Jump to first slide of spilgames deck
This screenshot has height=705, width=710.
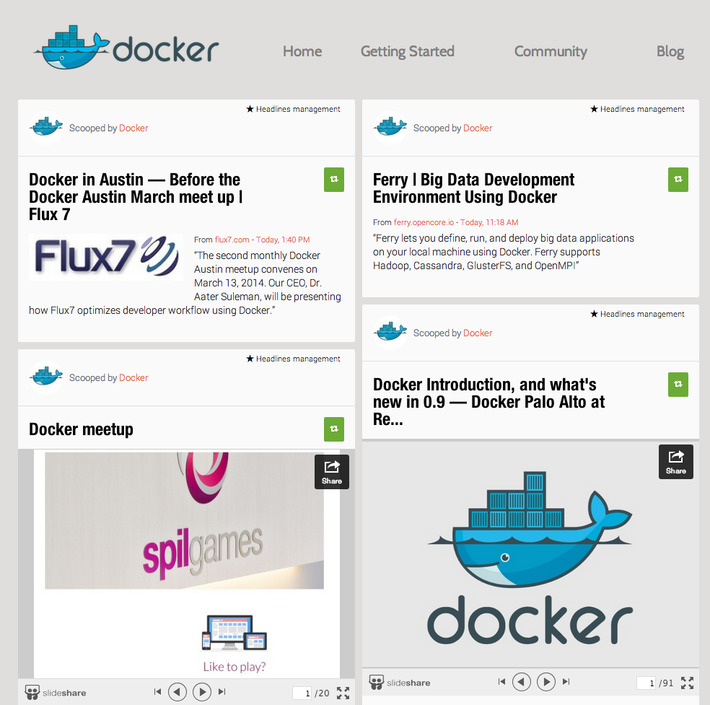157,691
